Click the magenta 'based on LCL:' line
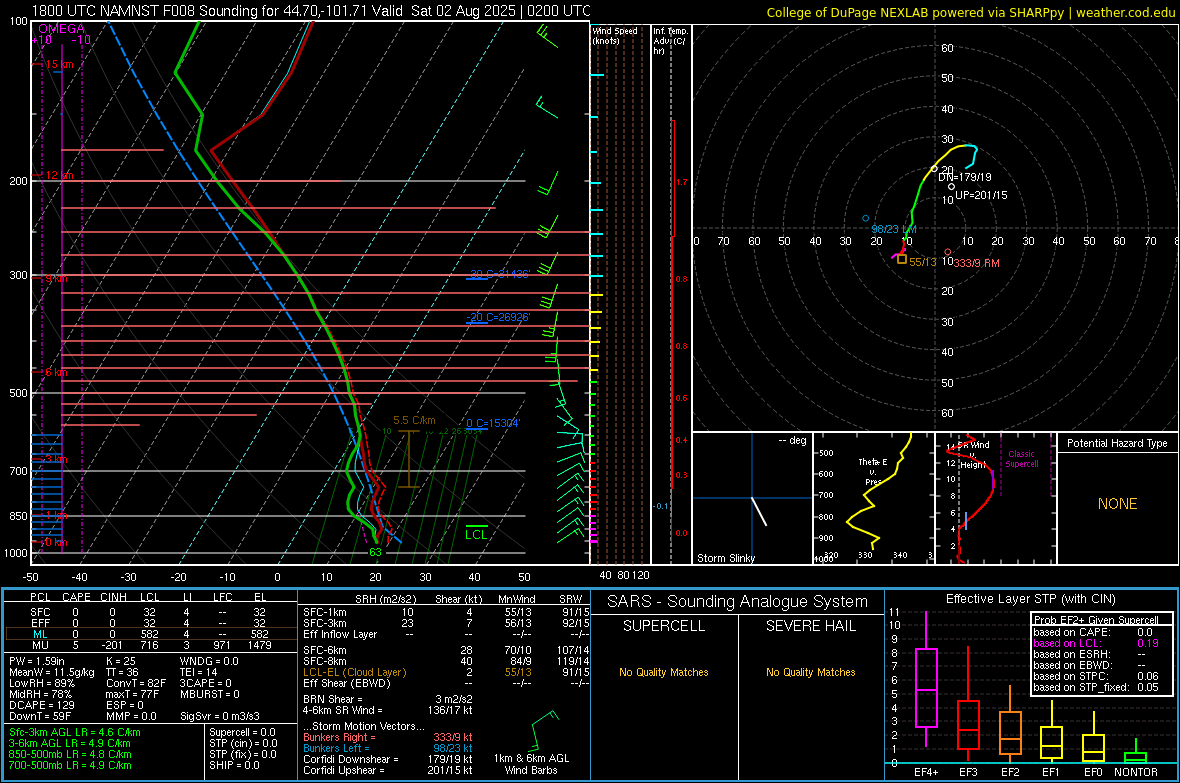Screen dimensions: 1180x783 click(x=1096, y=643)
